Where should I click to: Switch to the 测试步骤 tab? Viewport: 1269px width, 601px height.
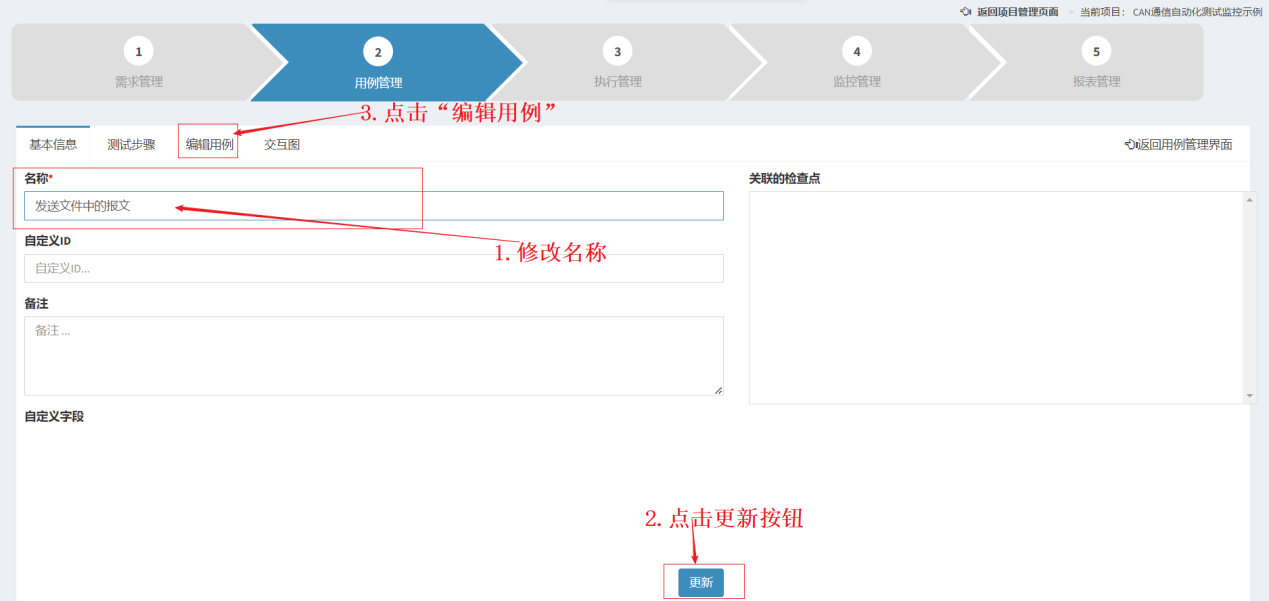click(132, 144)
